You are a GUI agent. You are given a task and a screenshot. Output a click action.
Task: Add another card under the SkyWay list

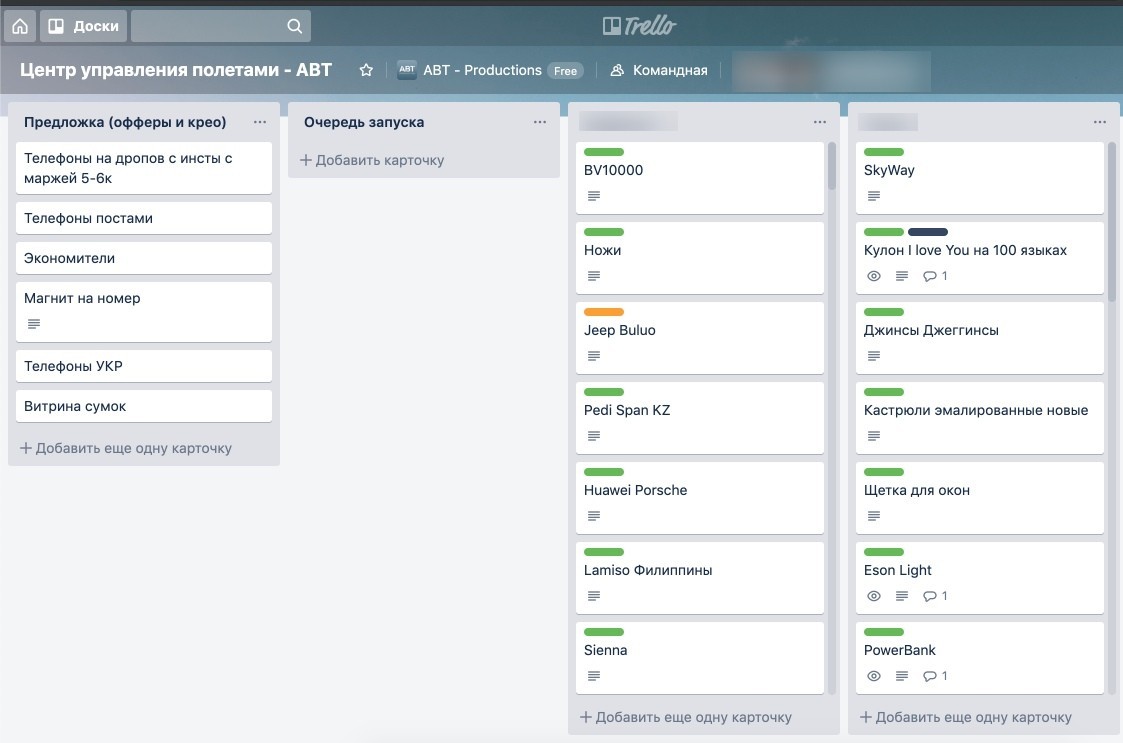[x=966, y=716]
